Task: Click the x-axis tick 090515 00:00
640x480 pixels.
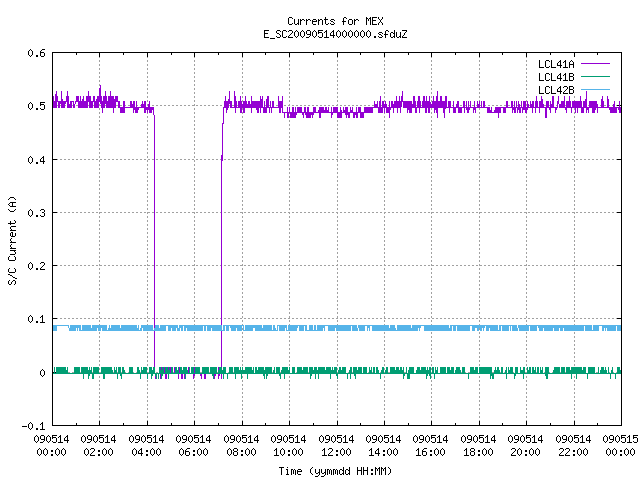Action: (620, 446)
